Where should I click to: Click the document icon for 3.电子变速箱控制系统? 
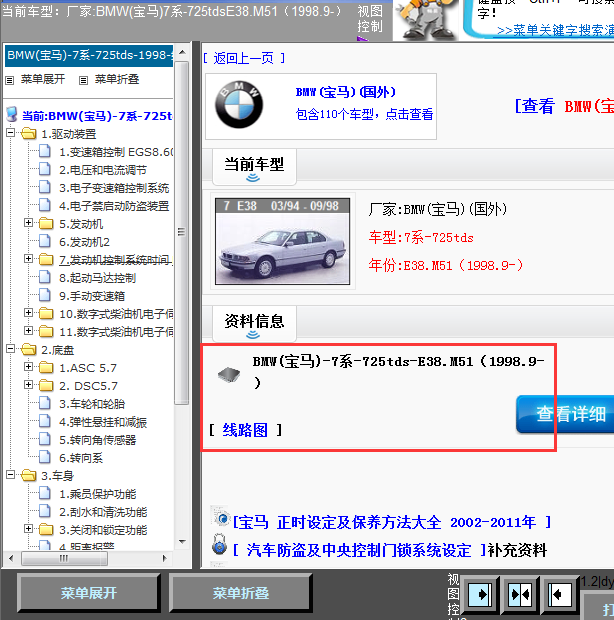[45, 187]
